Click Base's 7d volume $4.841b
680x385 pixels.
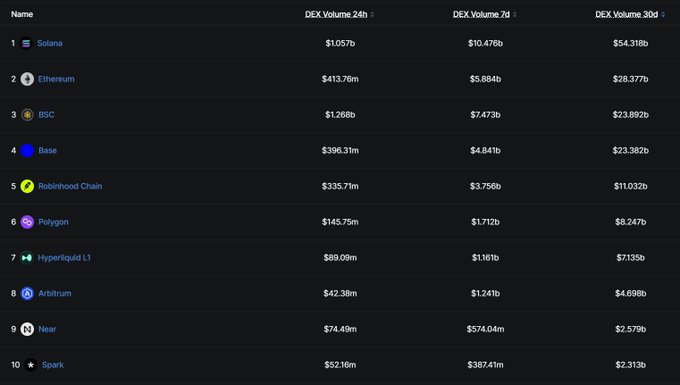pyautogui.click(x=485, y=150)
